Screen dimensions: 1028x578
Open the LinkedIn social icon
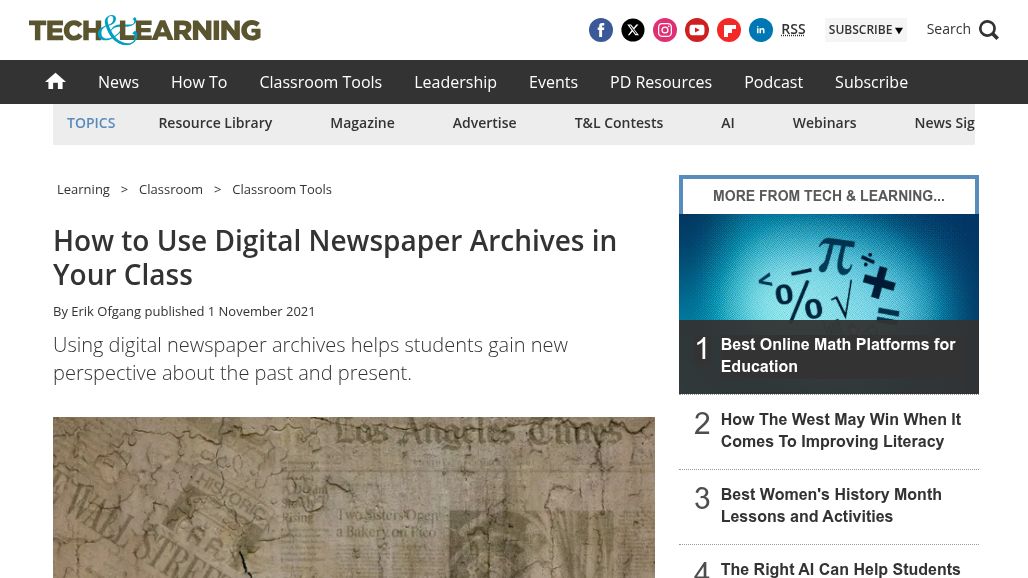(x=761, y=30)
